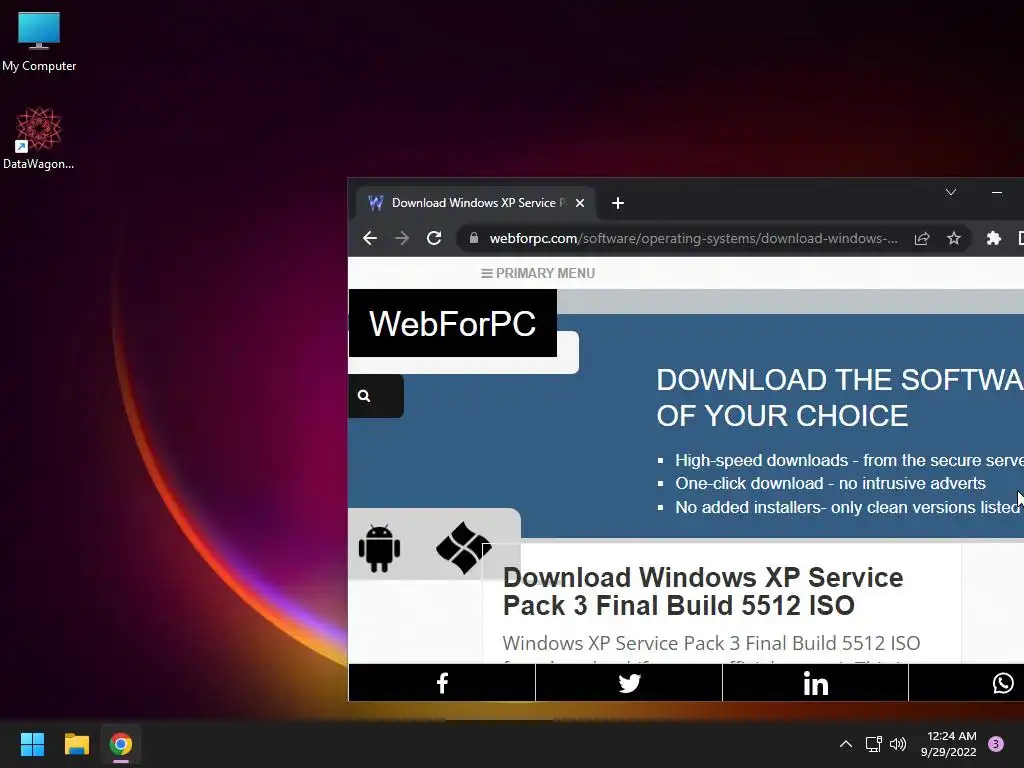
Task: Click the Chrome icon on the taskbar
Action: (x=121, y=744)
